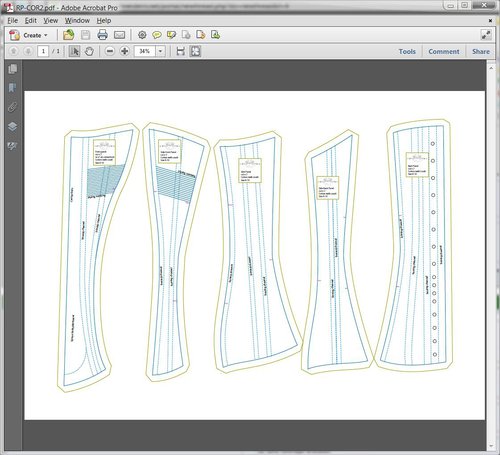The image size is (500, 455).
Task: Open the gear settings icon in toolbar
Action: point(142,35)
